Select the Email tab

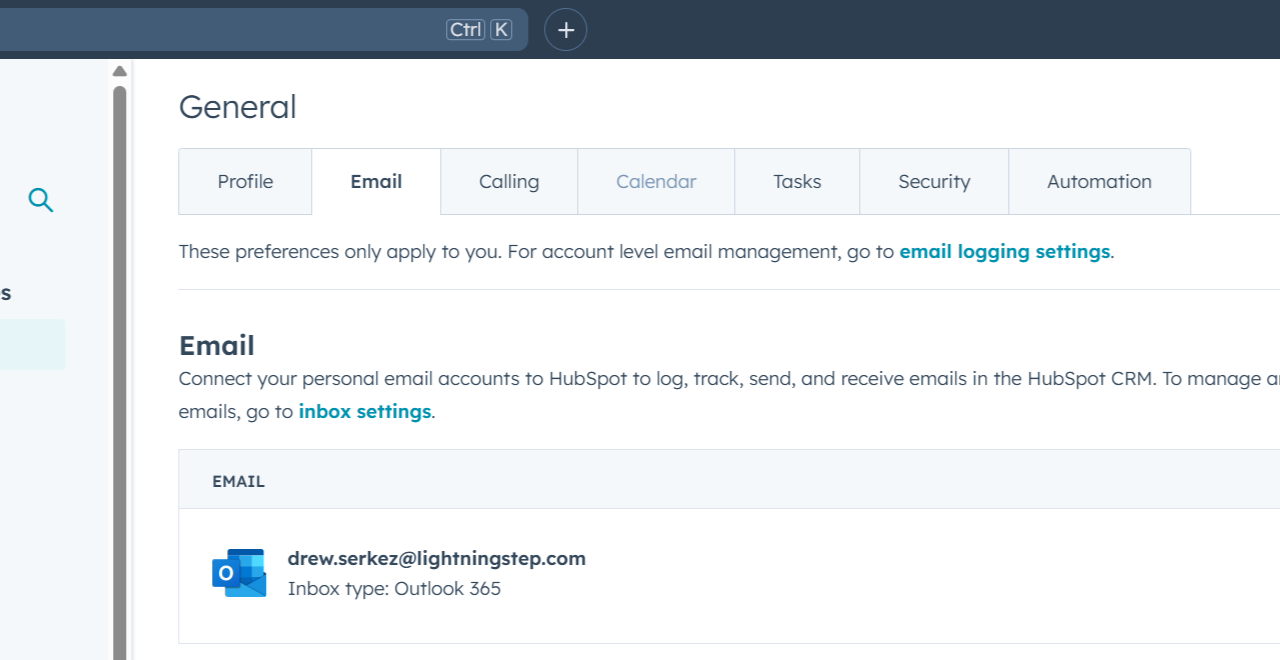pyautogui.click(x=376, y=181)
